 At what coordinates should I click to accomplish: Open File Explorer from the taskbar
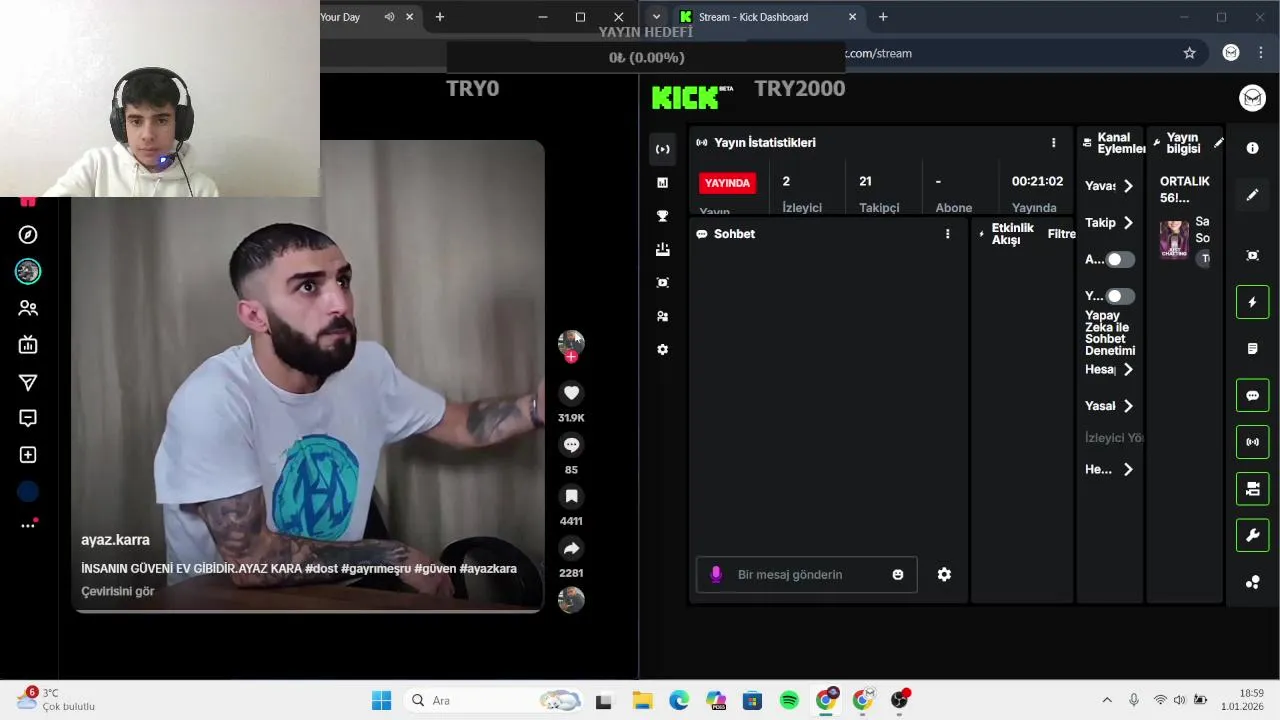pyautogui.click(x=641, y=701)
